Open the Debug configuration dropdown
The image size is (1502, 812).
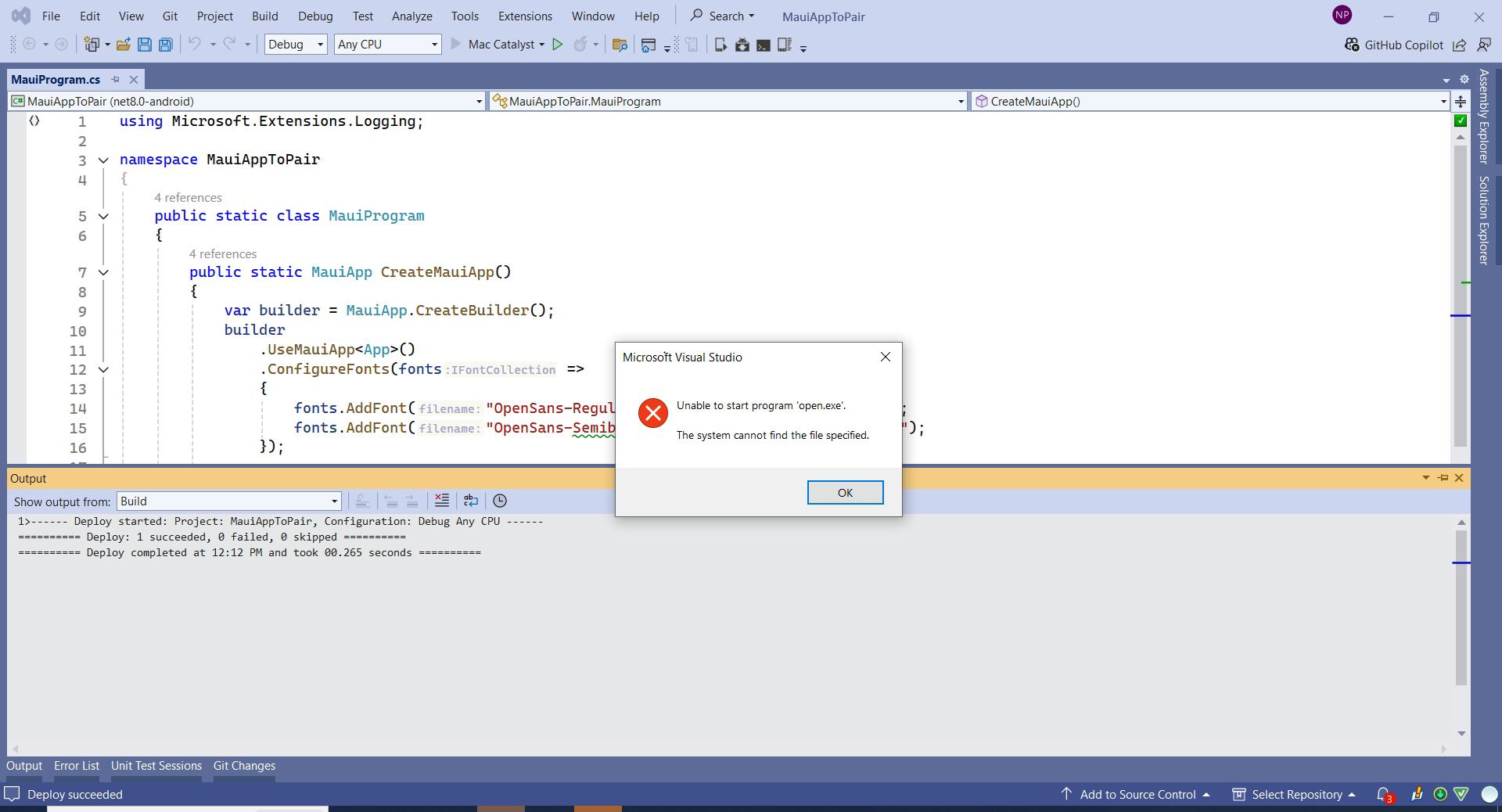(x=296, y=45)
